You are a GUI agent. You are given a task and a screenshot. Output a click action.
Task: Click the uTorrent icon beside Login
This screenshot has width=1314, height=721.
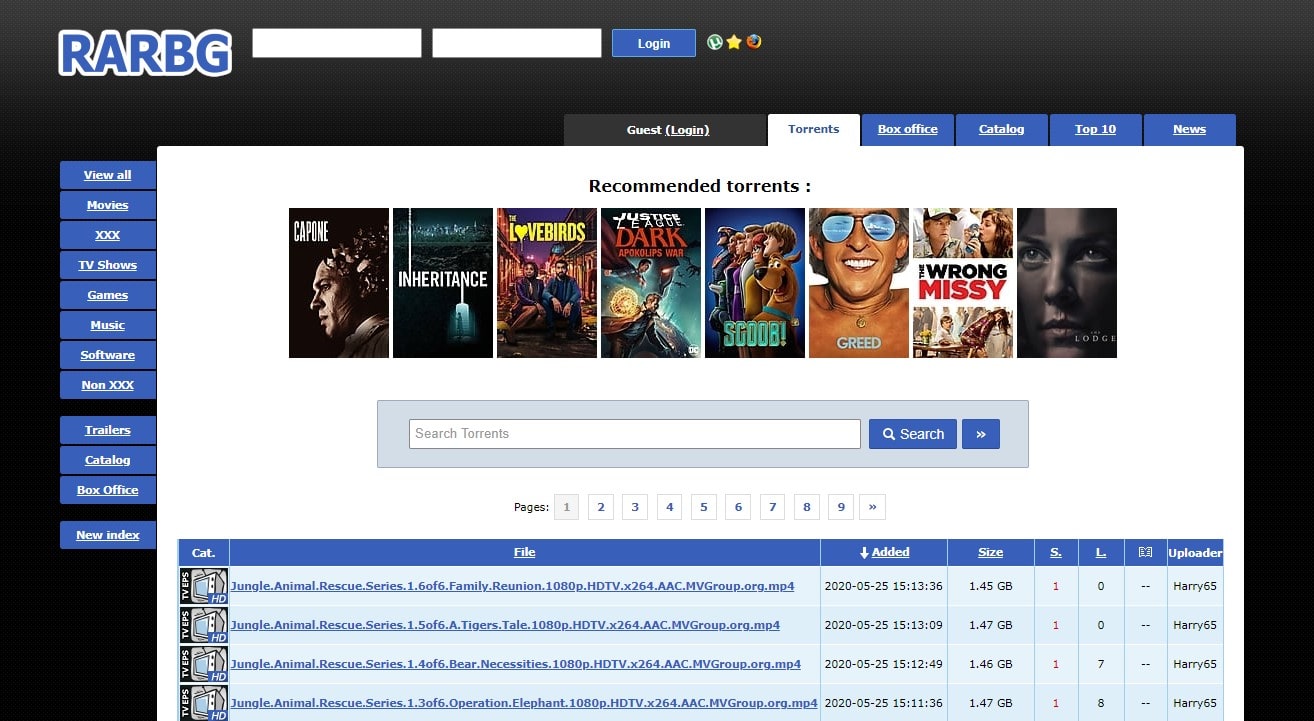(x=715, y=42)
